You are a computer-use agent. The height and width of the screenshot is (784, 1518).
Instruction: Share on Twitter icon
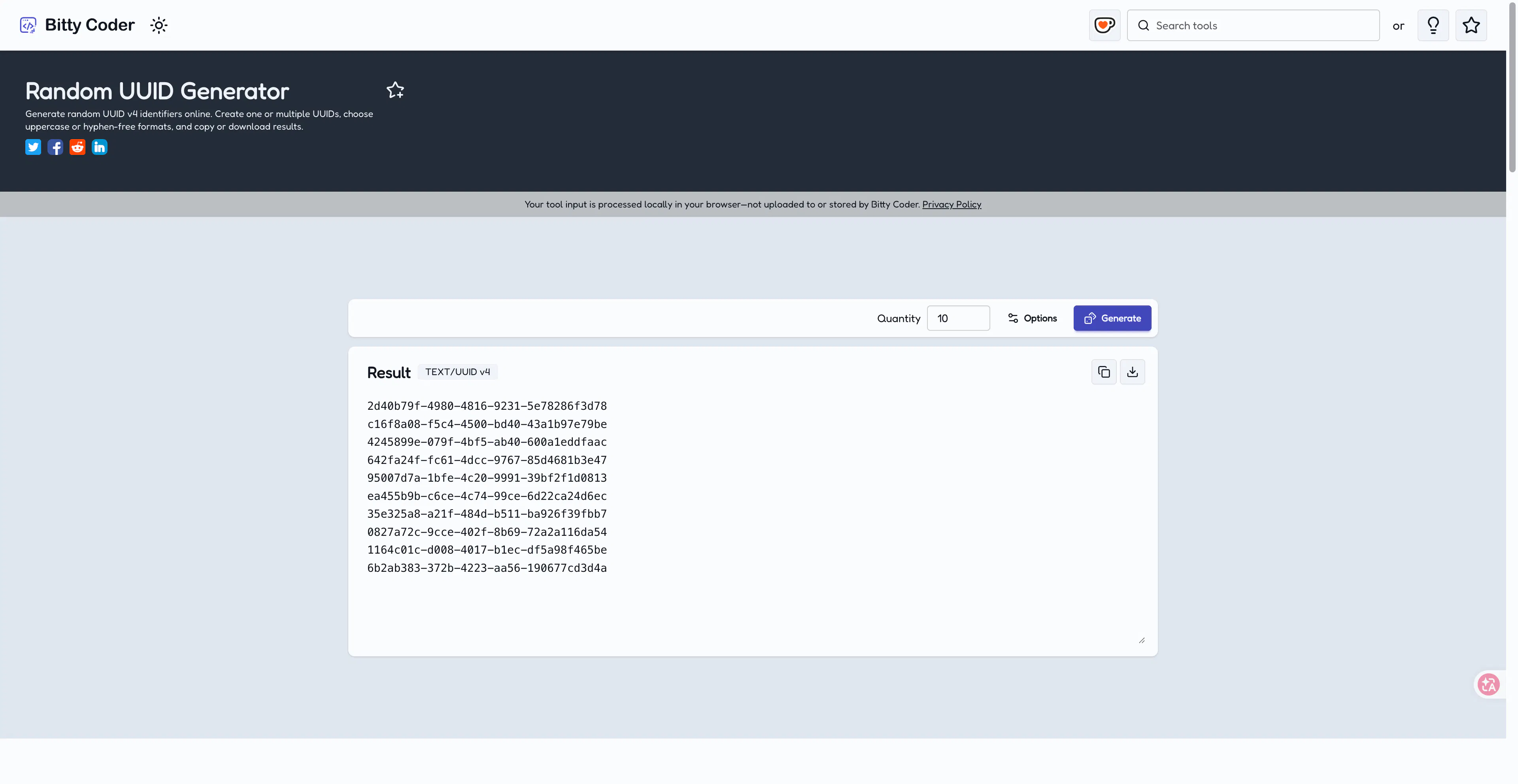pyautogui.click(x=33, y=147)
